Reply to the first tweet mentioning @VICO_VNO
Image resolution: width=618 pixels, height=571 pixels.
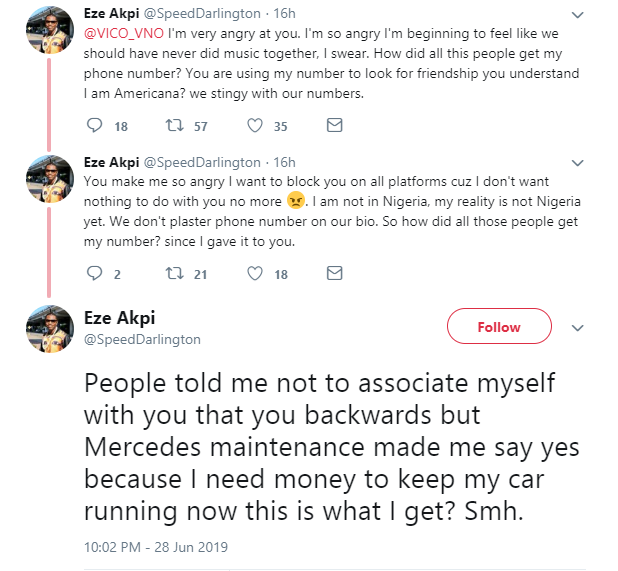(x=96, y=126)
